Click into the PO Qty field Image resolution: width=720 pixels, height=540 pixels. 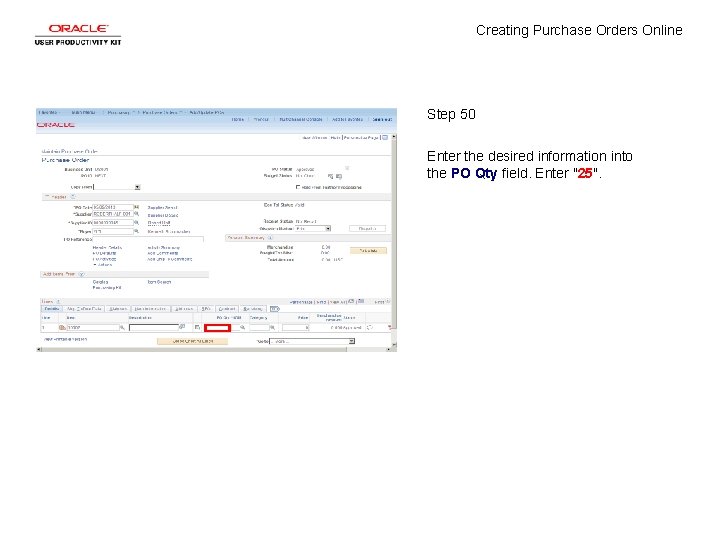pos(217,328)
